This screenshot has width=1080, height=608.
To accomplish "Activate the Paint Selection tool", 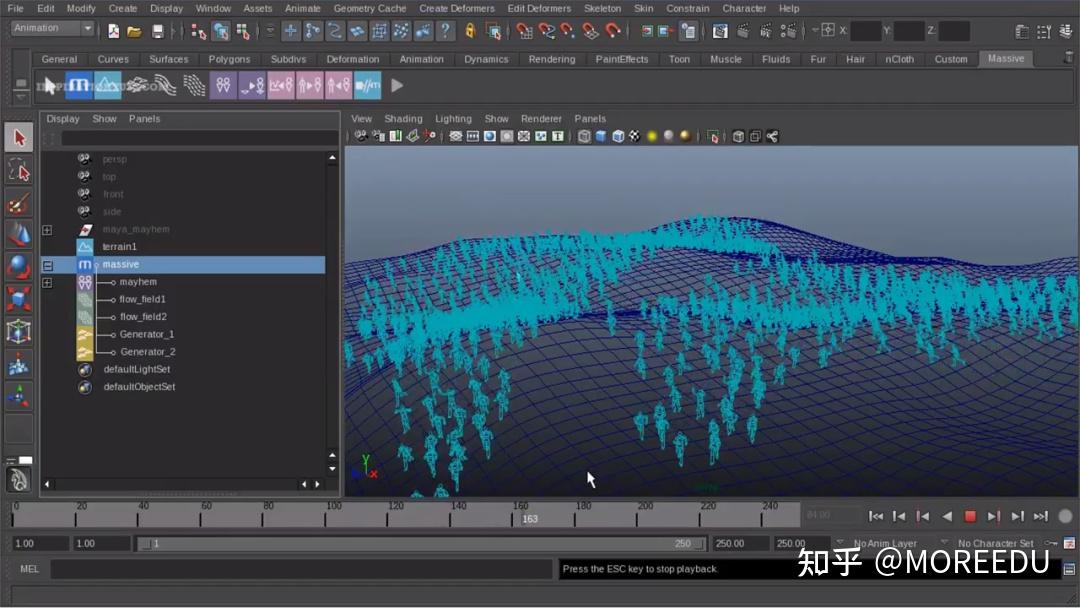I will pos(18,203).
